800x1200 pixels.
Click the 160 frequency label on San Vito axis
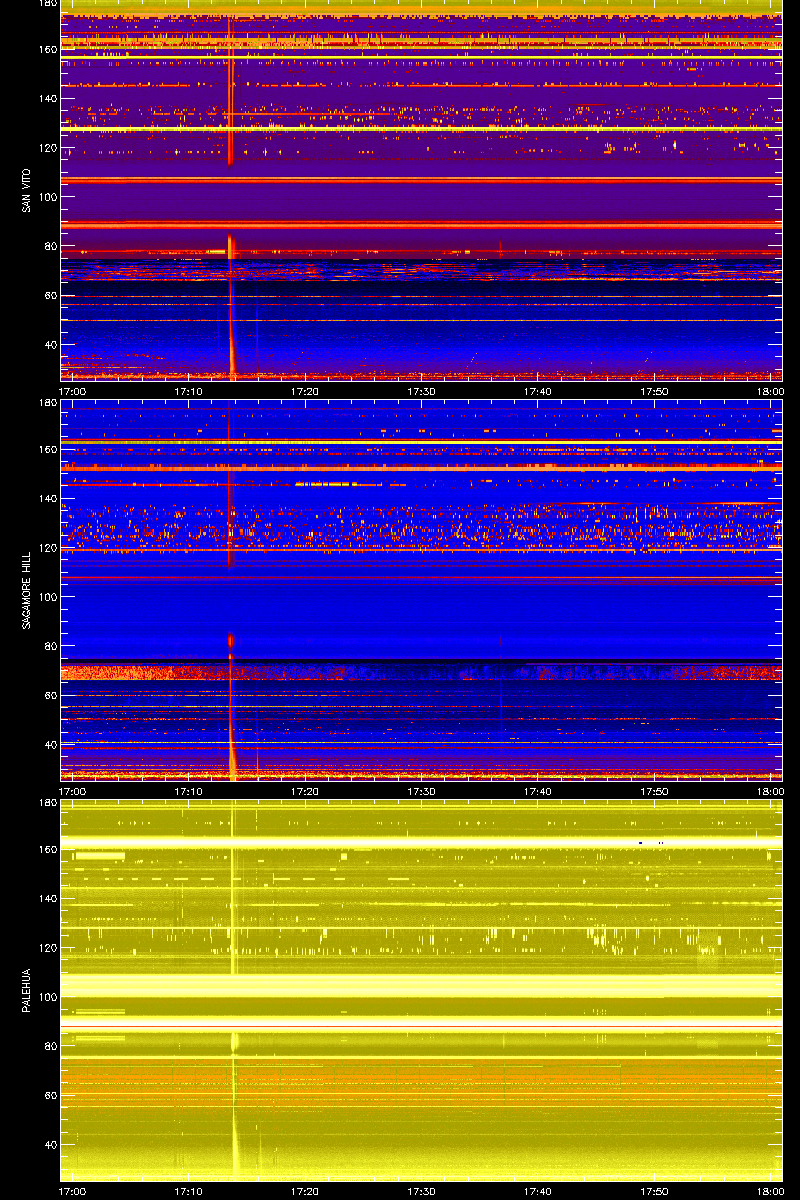point(47,50)
